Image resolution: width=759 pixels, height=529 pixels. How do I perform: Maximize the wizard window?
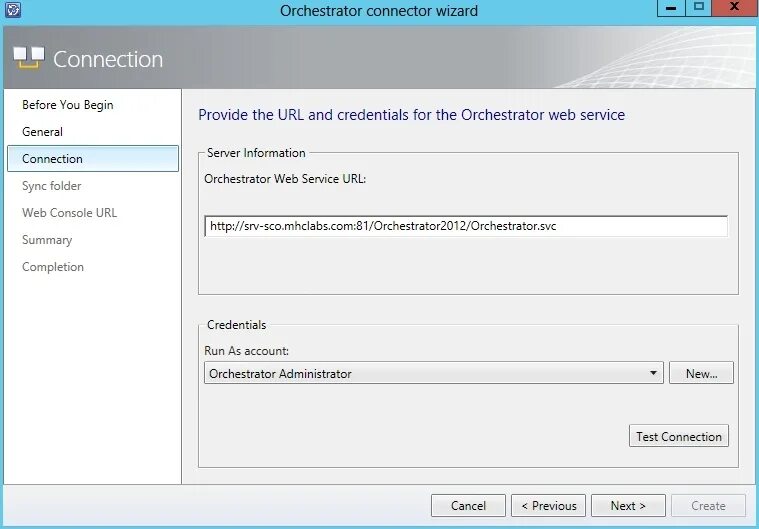pyautogui.click(x=698, y=8)
